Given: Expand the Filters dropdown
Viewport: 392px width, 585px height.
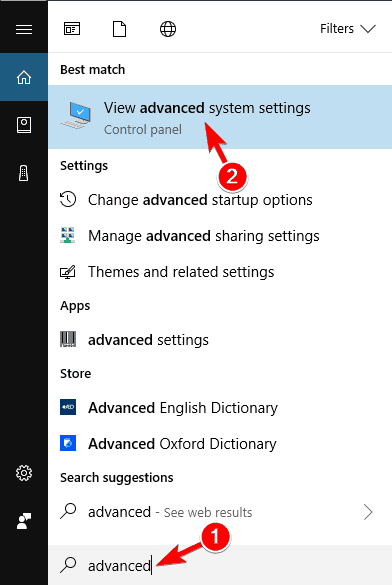Looking at the screenshot, I should [x=348, y=29].
